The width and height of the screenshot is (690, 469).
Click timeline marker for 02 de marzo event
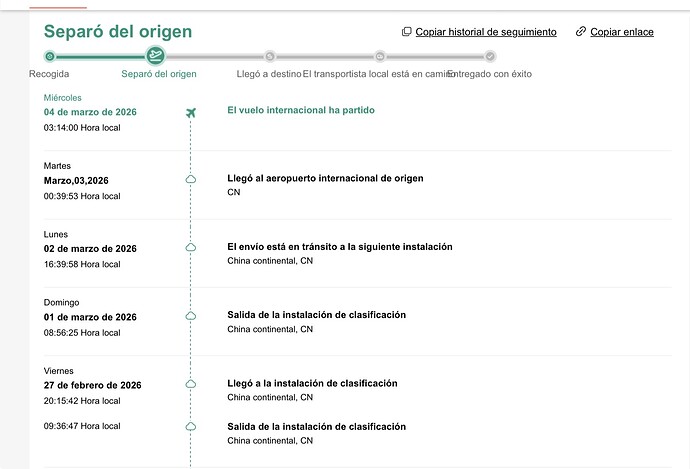(191, 247)
